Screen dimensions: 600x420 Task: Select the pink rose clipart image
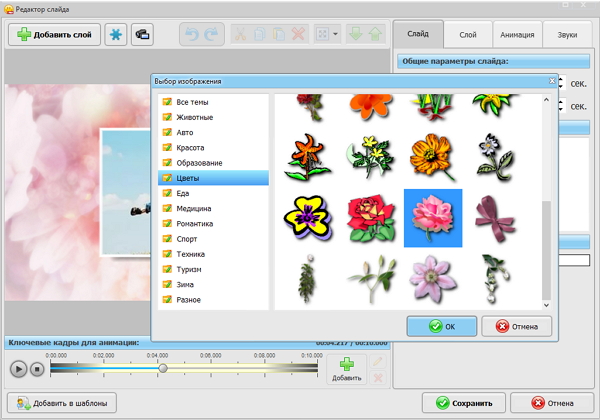[x=432, y=216]
